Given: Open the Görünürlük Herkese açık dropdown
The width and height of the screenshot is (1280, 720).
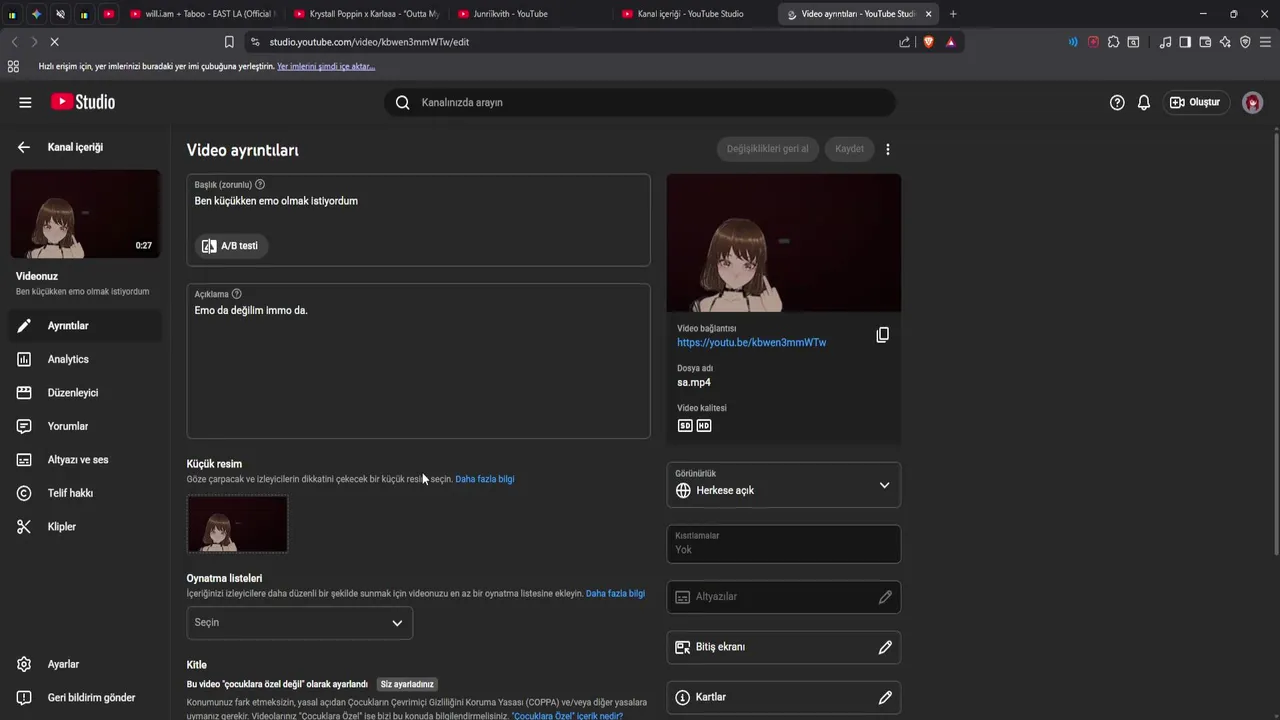Looking at the screenshot, I should click(x=784, y=486).
